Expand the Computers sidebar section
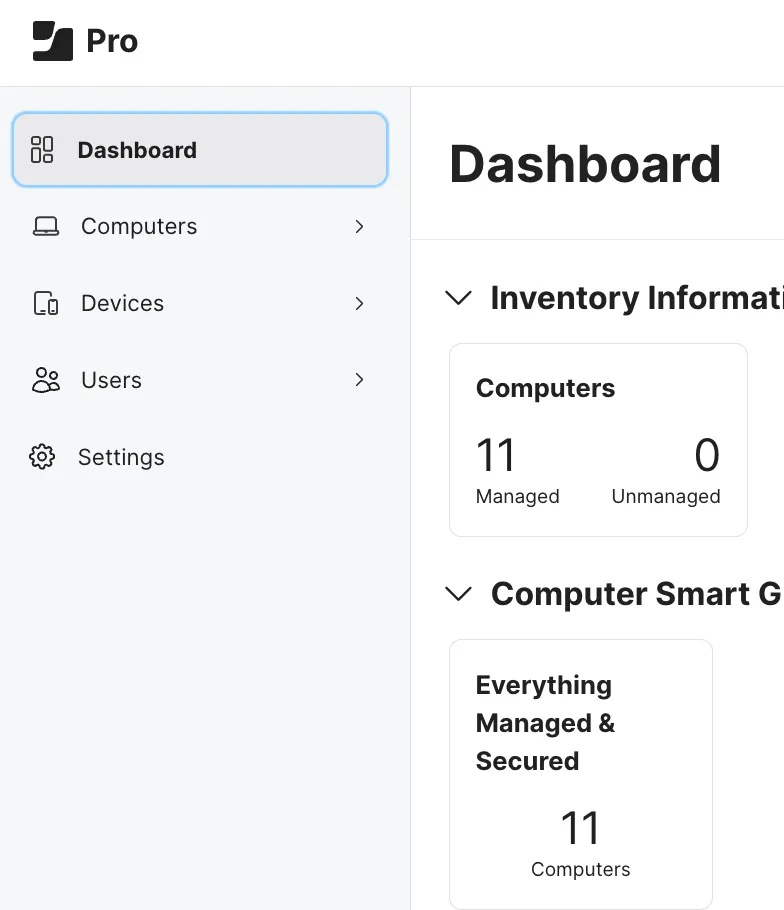 coord(359,226)
